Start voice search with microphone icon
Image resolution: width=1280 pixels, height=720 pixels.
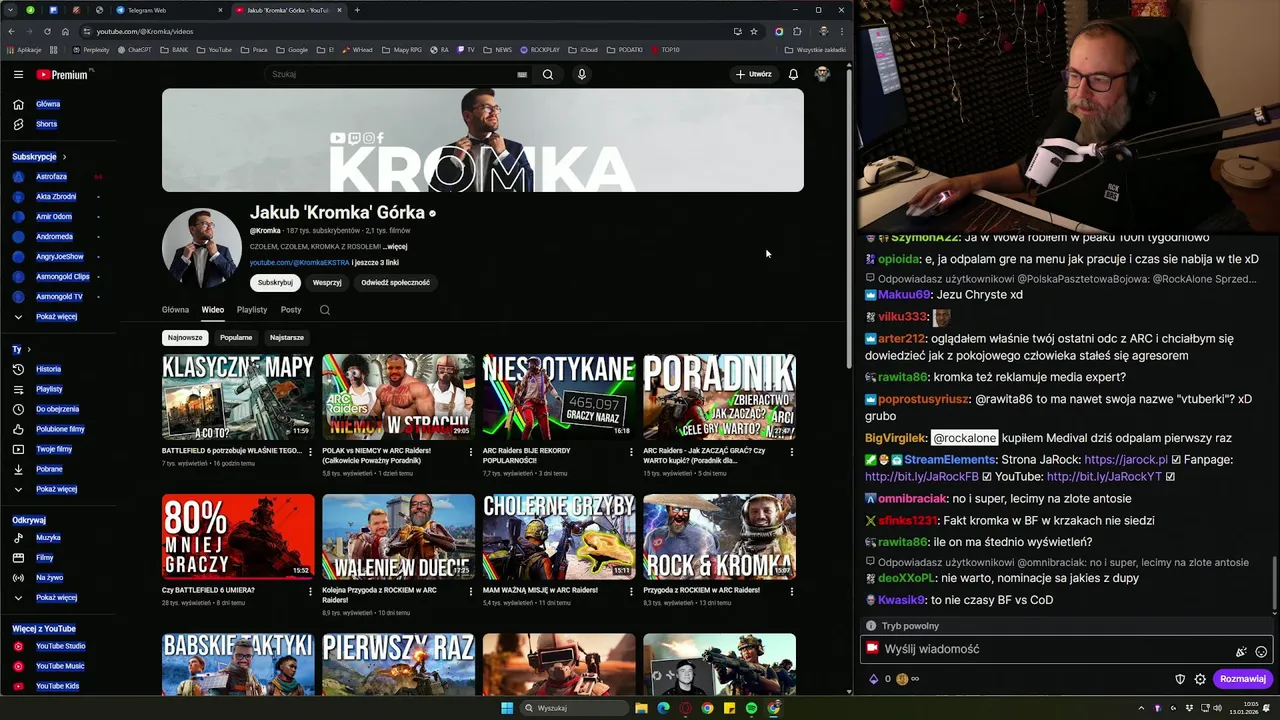pyautogui.click(x=582, y=74)
